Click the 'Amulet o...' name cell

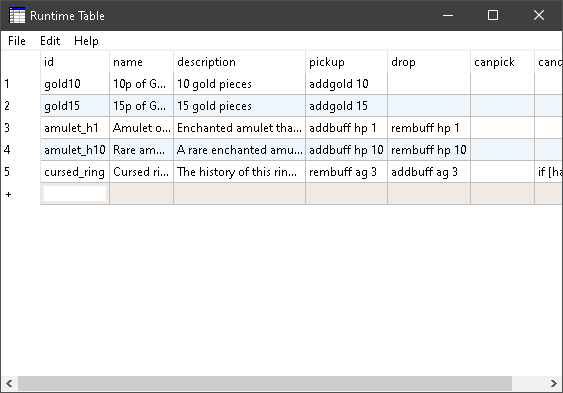pos(141,128)
